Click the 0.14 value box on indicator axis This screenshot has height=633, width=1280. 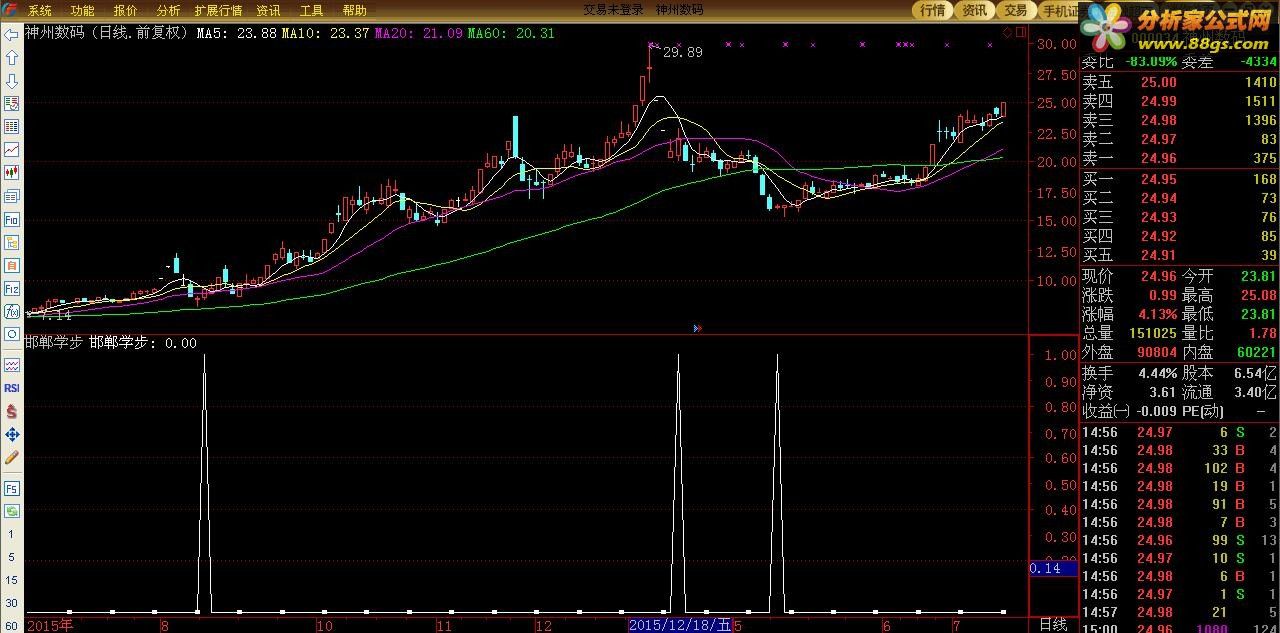[1054, 568]
